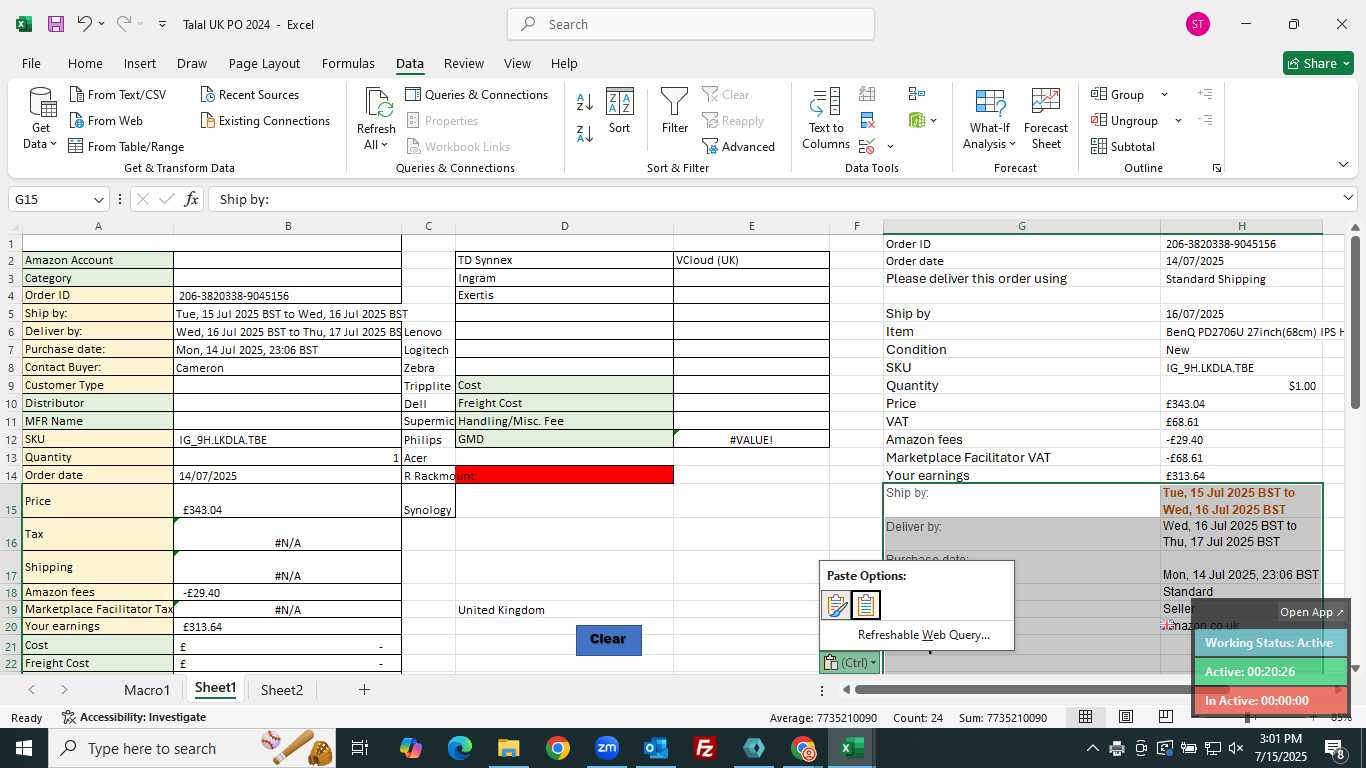Screen dimensions: 1366x768
Task: Choose From Table/Range
Action: pos(126,147)
